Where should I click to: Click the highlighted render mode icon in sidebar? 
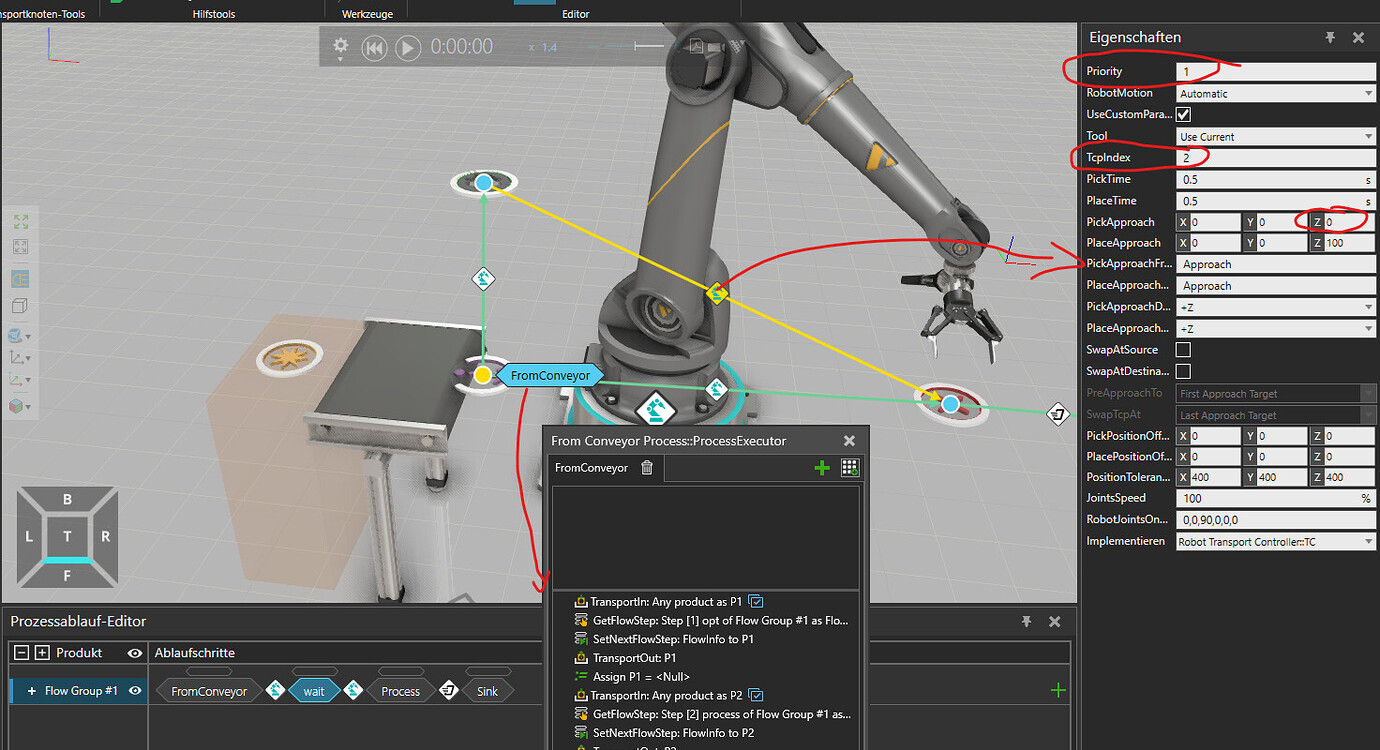22,279
